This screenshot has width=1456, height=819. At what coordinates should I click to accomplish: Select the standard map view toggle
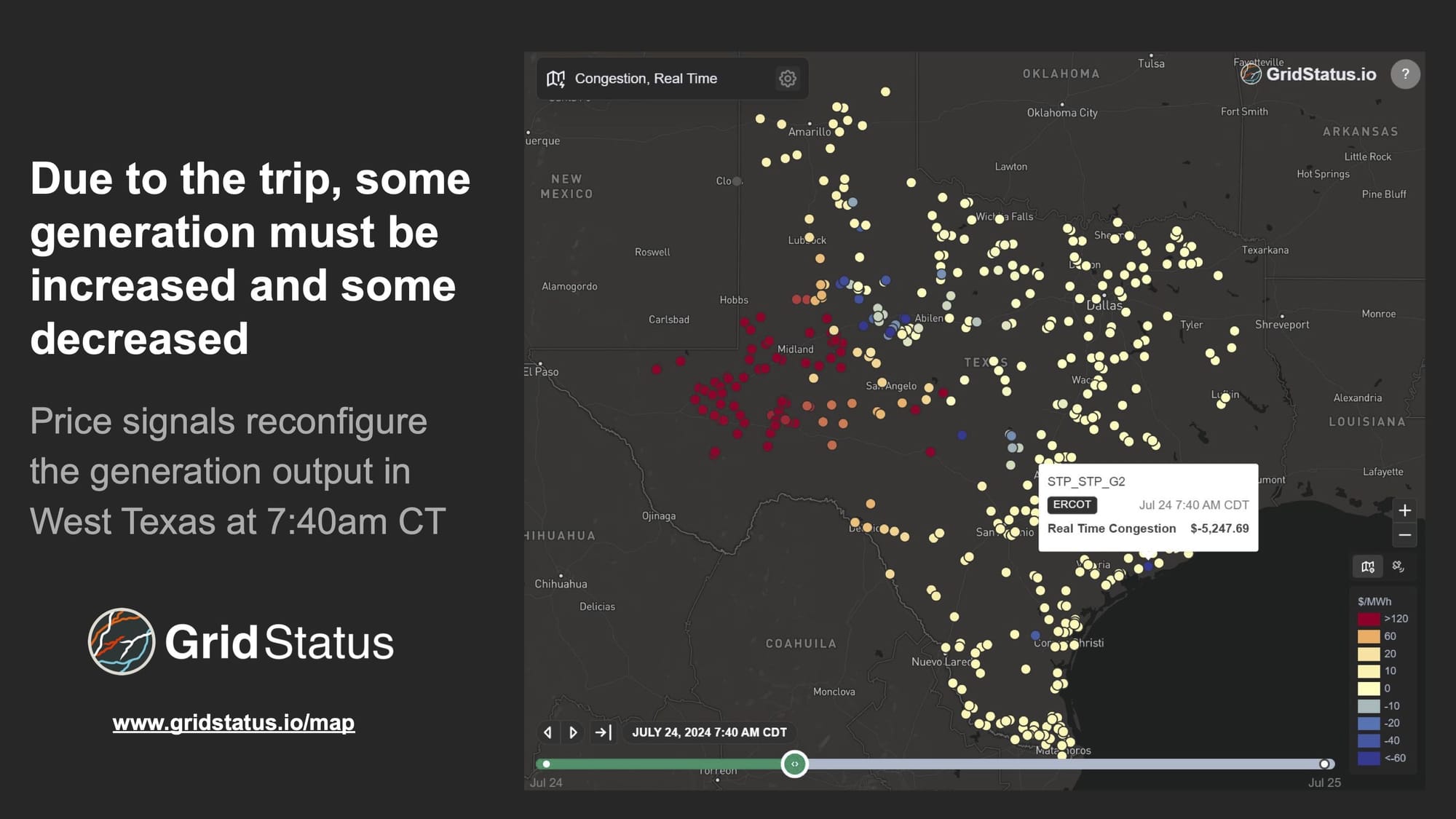pos(1368,566)
